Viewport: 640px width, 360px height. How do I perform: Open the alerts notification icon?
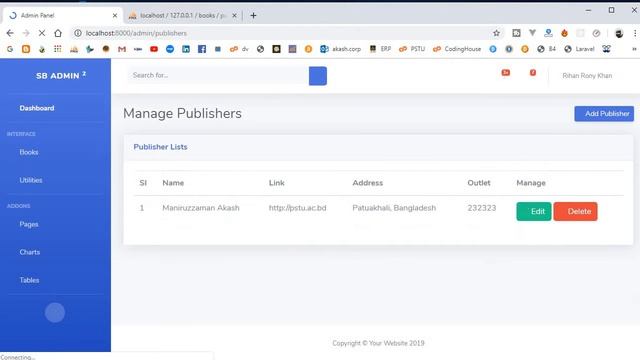(x=506, y=73)
